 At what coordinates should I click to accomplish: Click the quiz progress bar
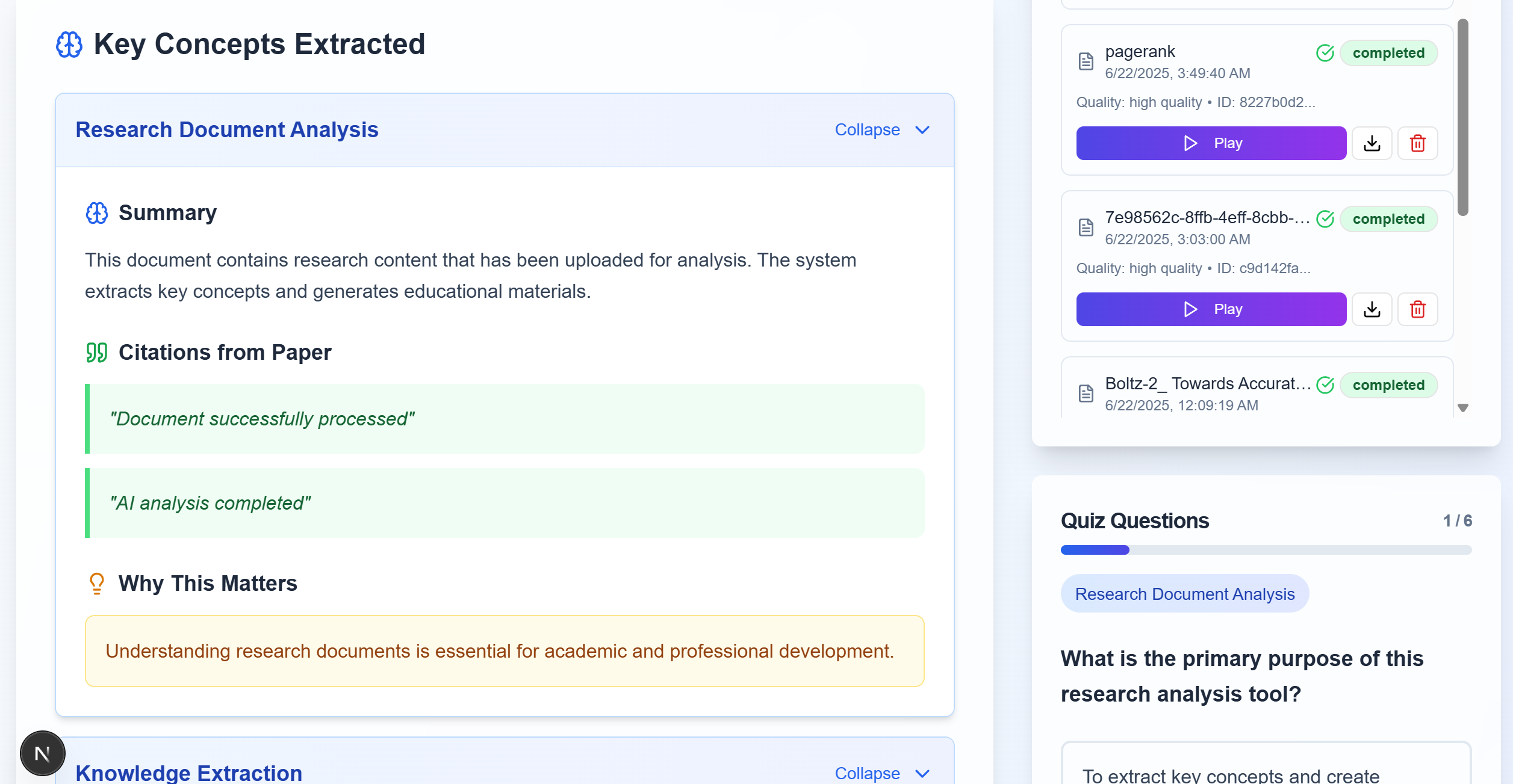click(x=1266, y=550)
